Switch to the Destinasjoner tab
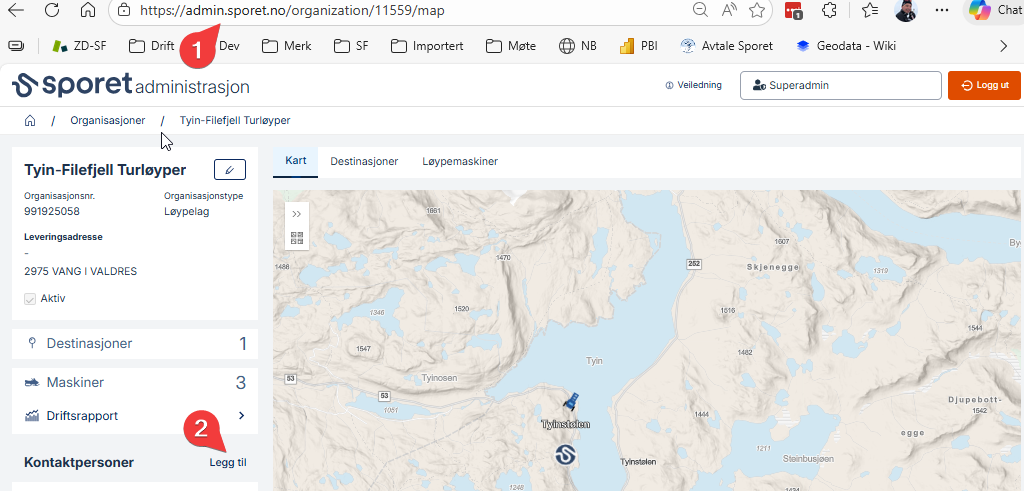Viewport: 1024px width, 491px height. pos(364,161)
